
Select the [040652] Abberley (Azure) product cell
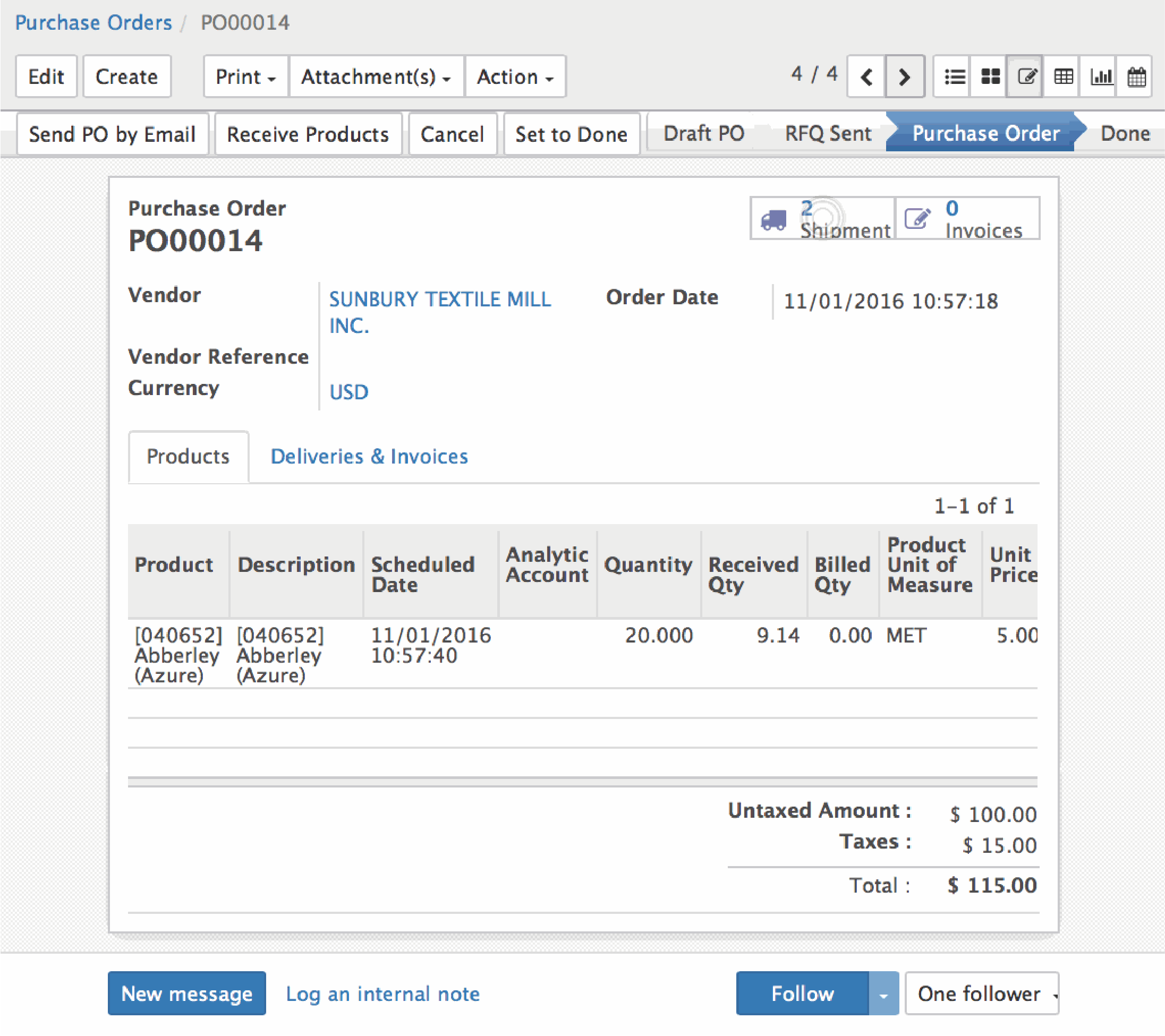pyautogui.click(x=178, y=655)
